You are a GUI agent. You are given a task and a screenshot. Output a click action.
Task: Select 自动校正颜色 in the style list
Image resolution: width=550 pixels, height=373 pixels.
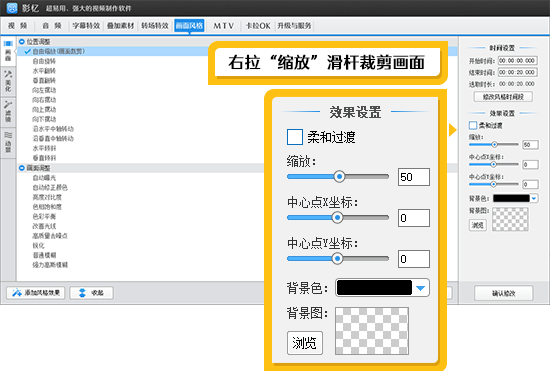[50, 187]
